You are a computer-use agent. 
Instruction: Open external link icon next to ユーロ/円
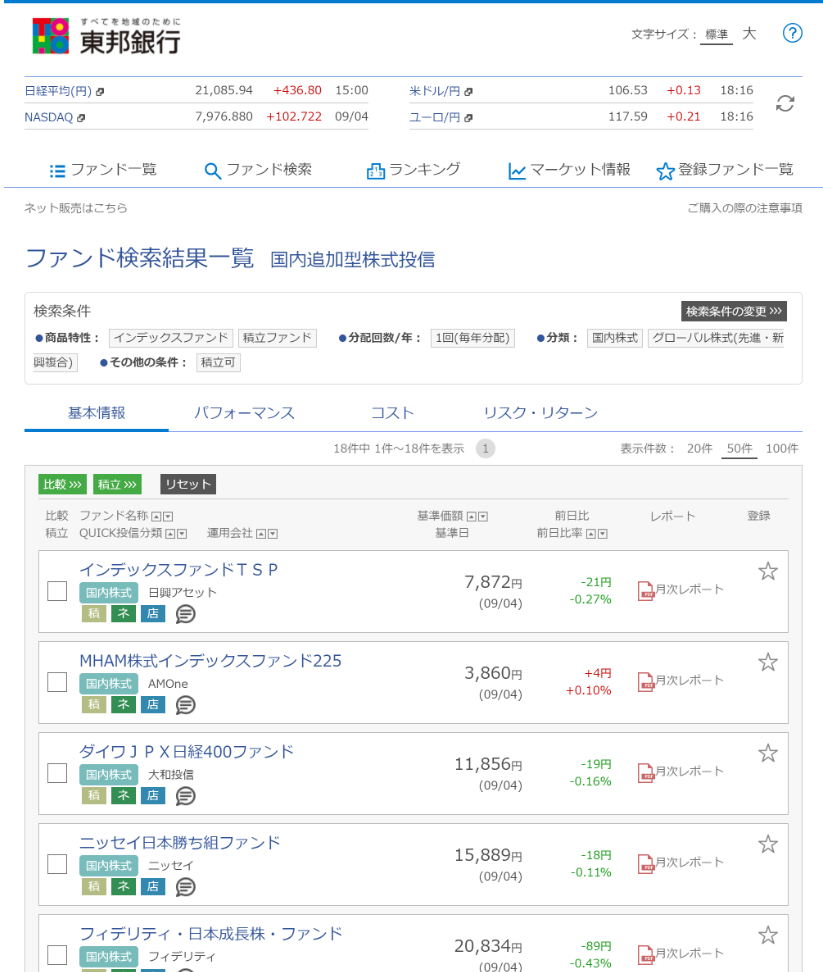[469, 118]
